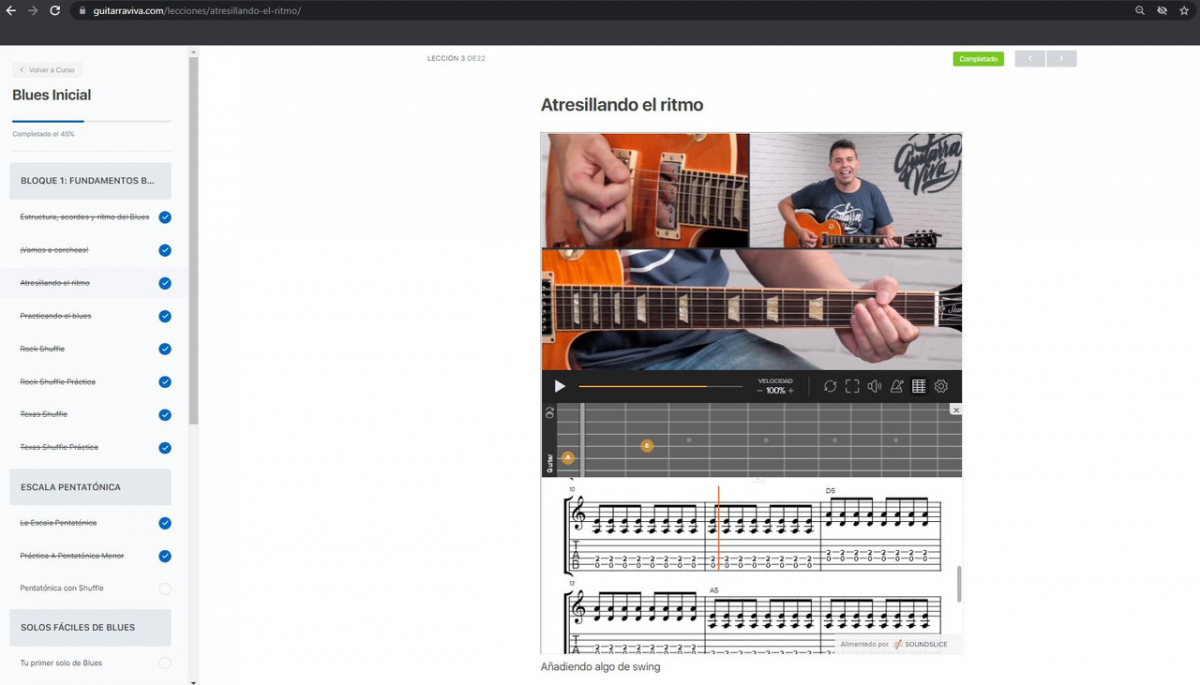Toggle the fretboard view grid icon
Viewport: 1200px width, 685px height.
(919, 387)
